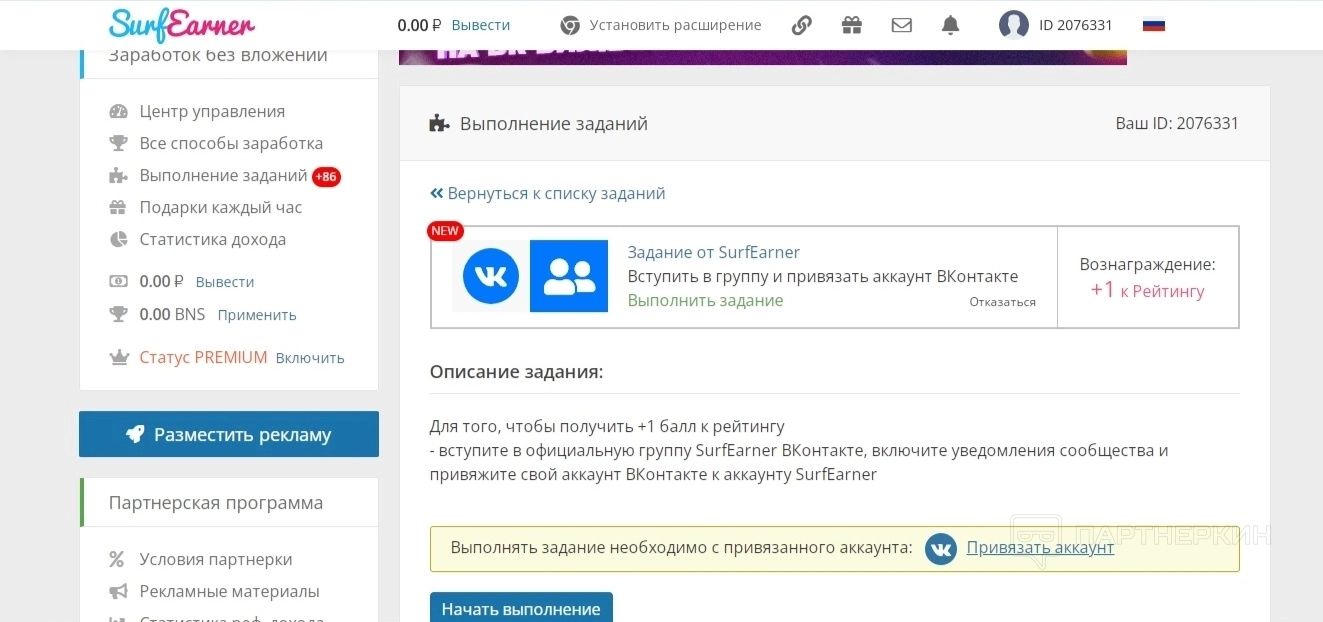Click Отказаться to decline task

pyautogui.click(x=1003, y=302)
